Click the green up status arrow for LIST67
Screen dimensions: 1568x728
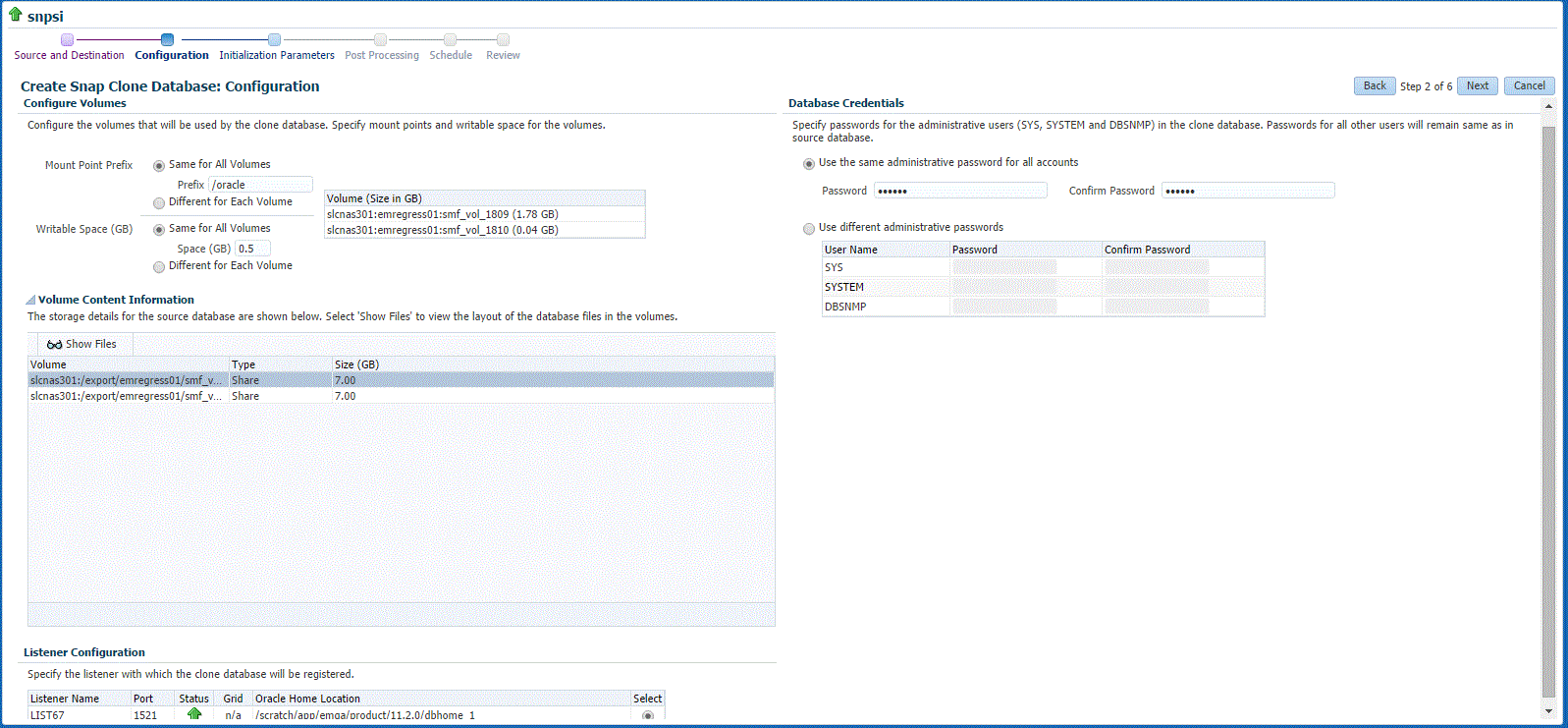pyautogui.click(x=194, y=714)
